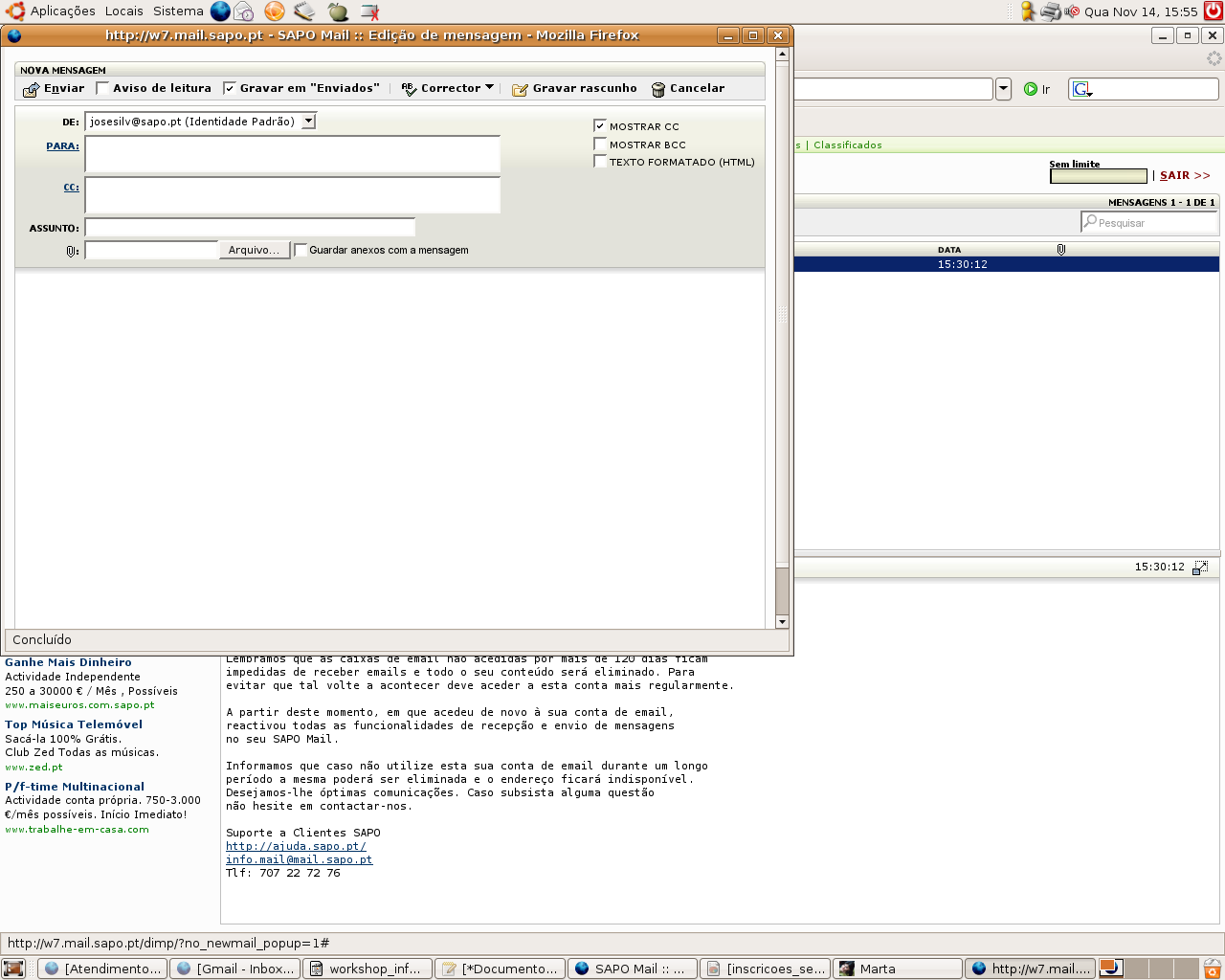Screen dimensions: 1225x980
Task: Switch to the inscricoes_se taskbar window
Action: [765, 969]
